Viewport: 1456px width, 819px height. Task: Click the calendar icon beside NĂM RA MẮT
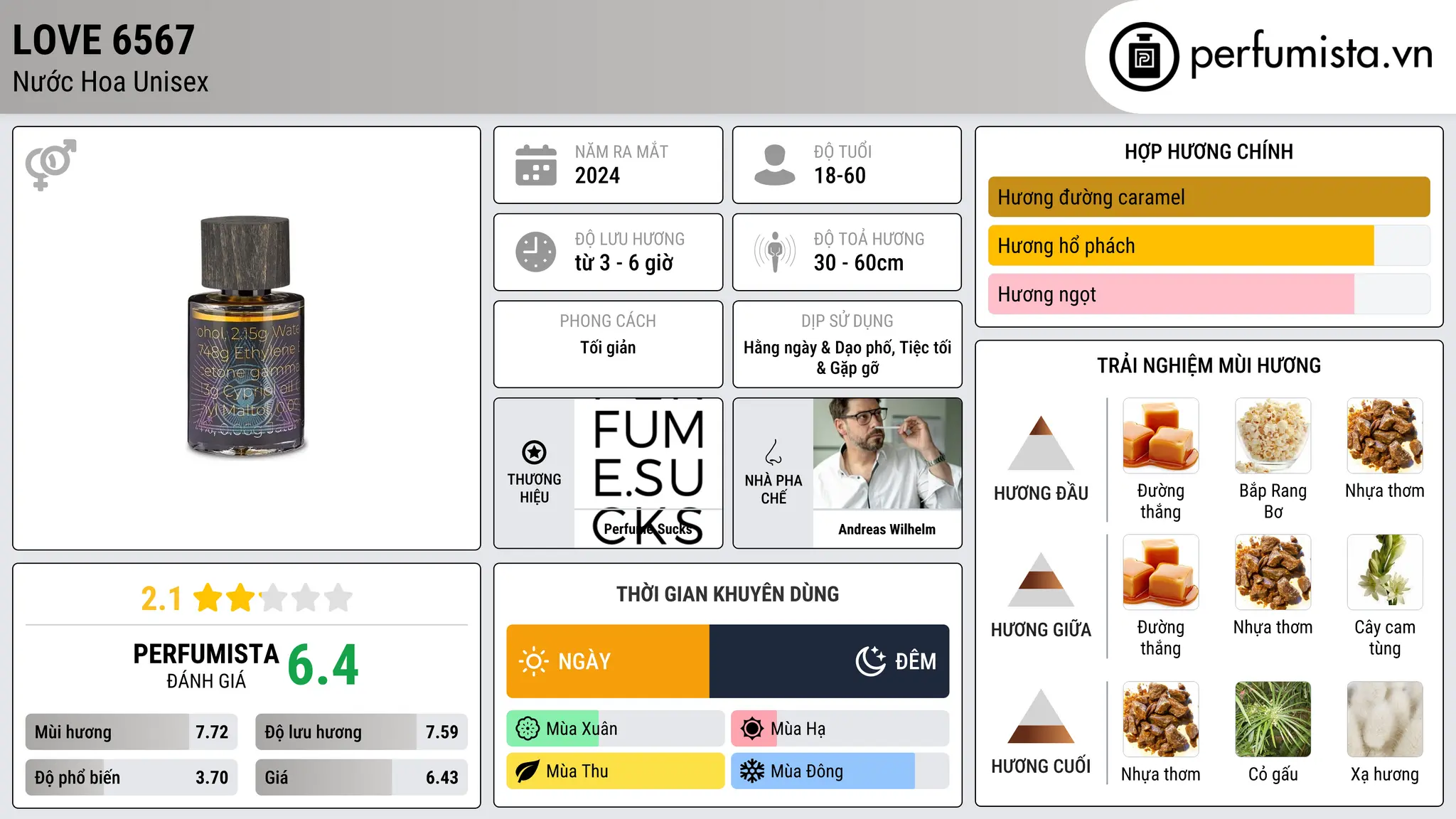coord(536,165)
